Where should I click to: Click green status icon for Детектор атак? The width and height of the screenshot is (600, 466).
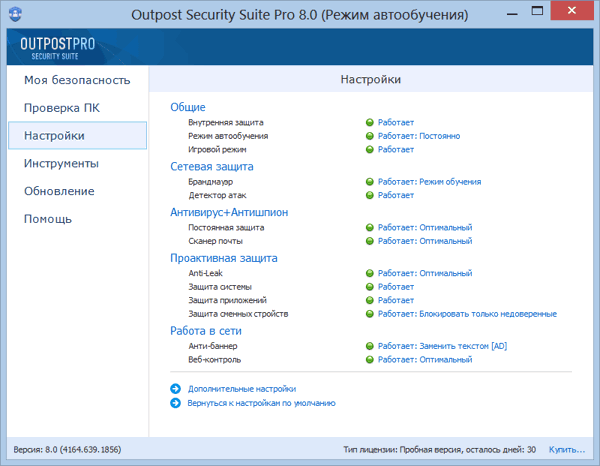pos(369,196)
